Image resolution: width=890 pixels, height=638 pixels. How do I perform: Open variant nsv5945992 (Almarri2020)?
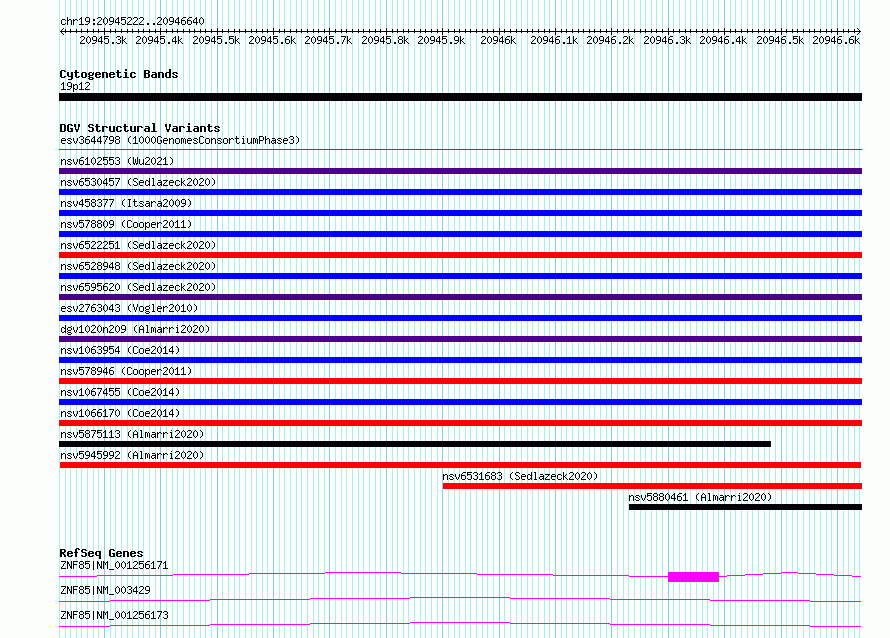(132, 455)
